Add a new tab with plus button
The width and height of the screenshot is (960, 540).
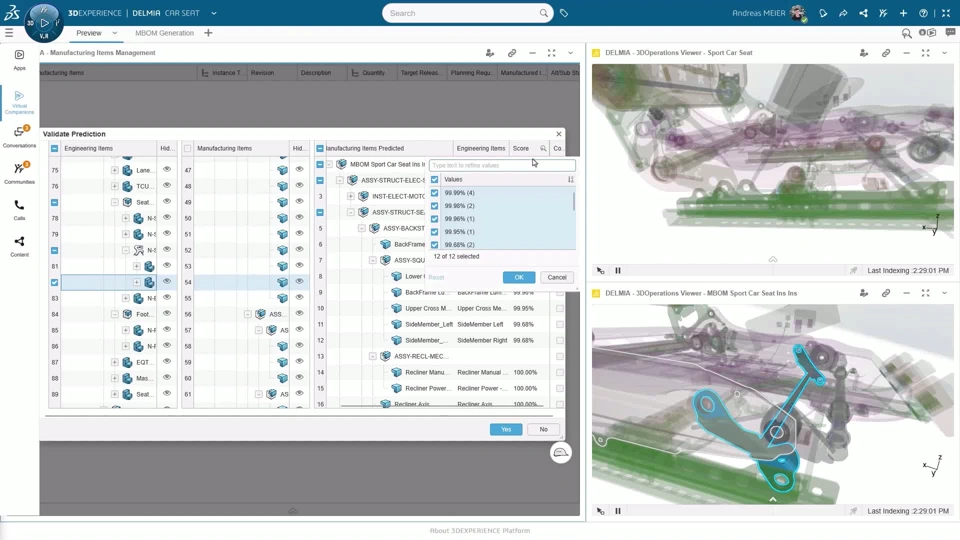tap(208, 33)
